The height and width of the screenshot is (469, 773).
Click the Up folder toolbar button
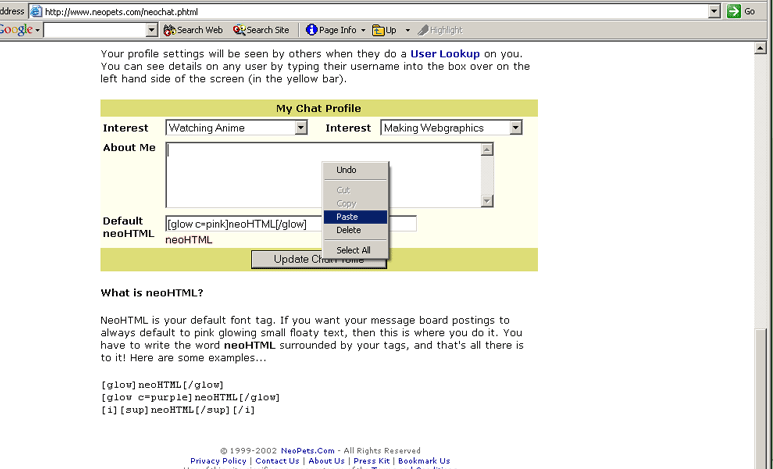(x=384, y=30)
